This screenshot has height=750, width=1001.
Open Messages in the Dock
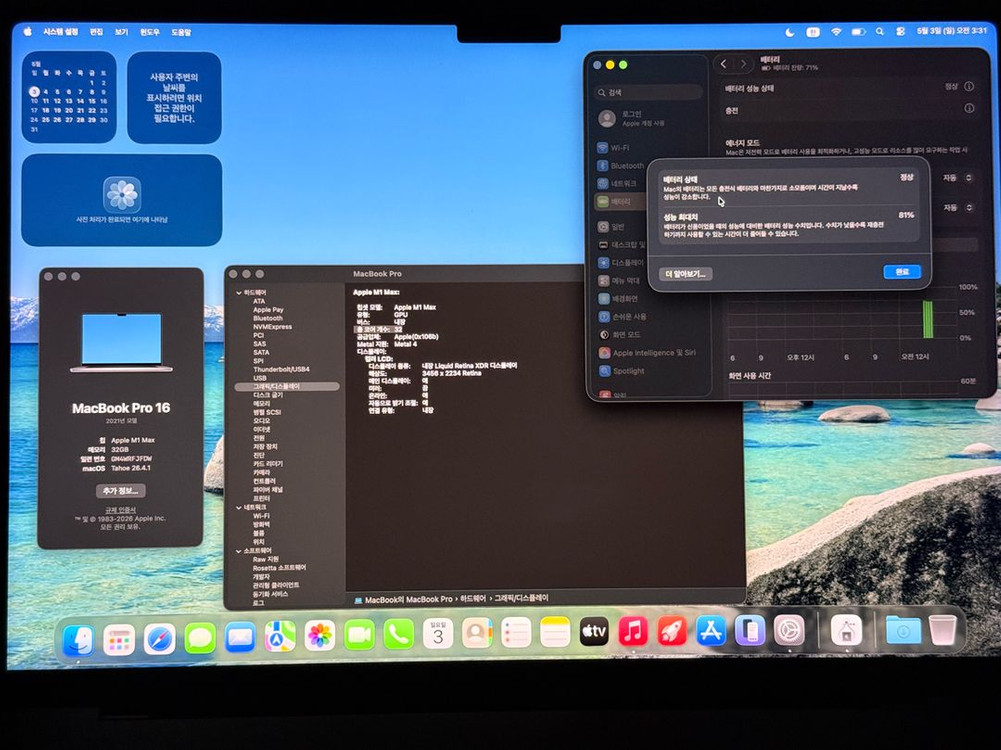200,638
